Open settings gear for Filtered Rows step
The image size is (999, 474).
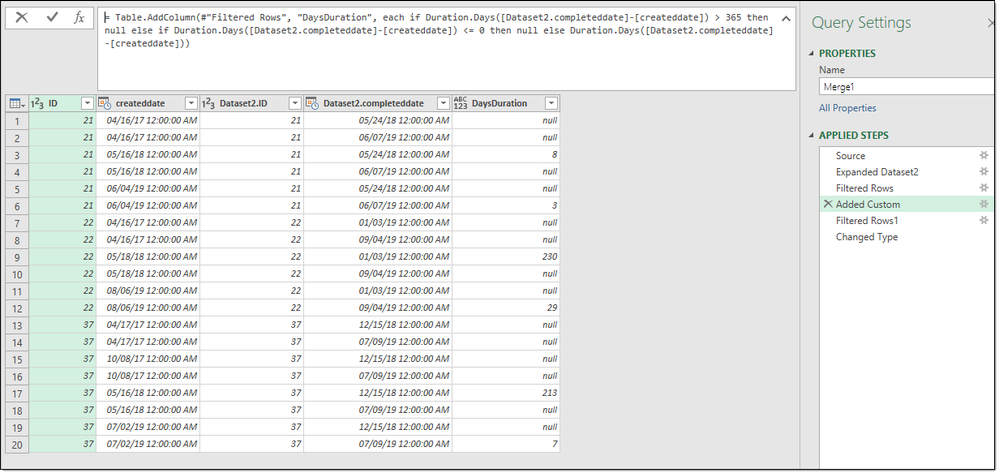(x=984, y=188)
